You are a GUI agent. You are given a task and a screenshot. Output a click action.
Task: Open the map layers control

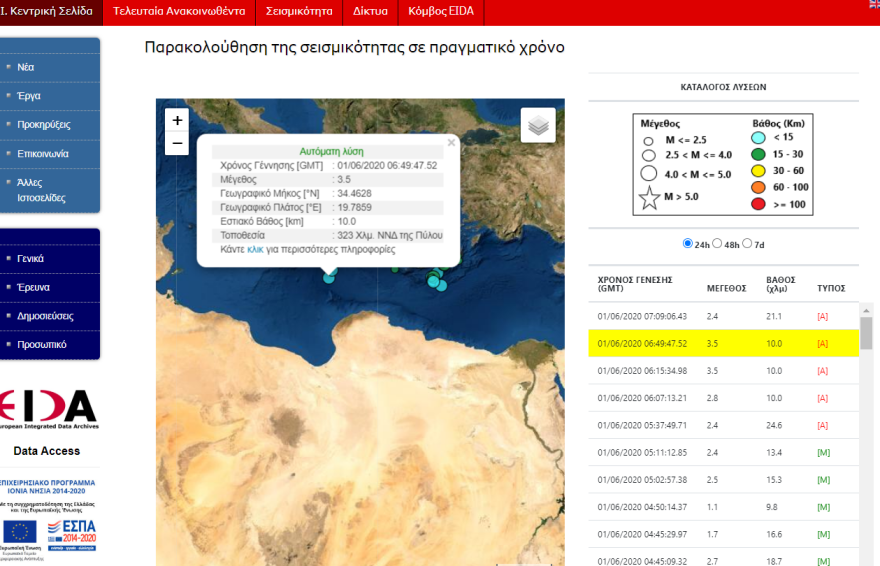click(x=538, y=125)
